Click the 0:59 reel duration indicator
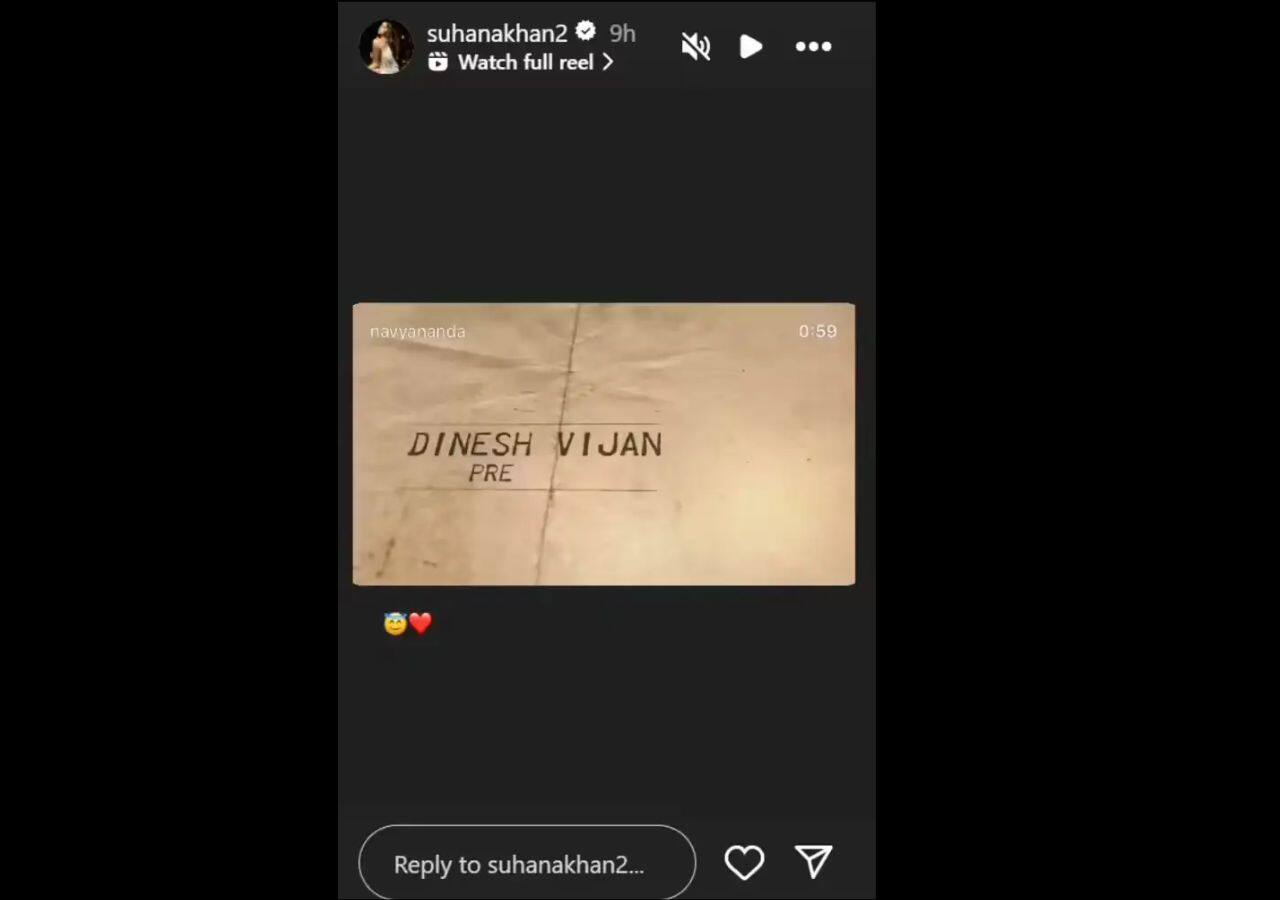The width and height of the screenshot is (1280, 900). tap(817, 331)
